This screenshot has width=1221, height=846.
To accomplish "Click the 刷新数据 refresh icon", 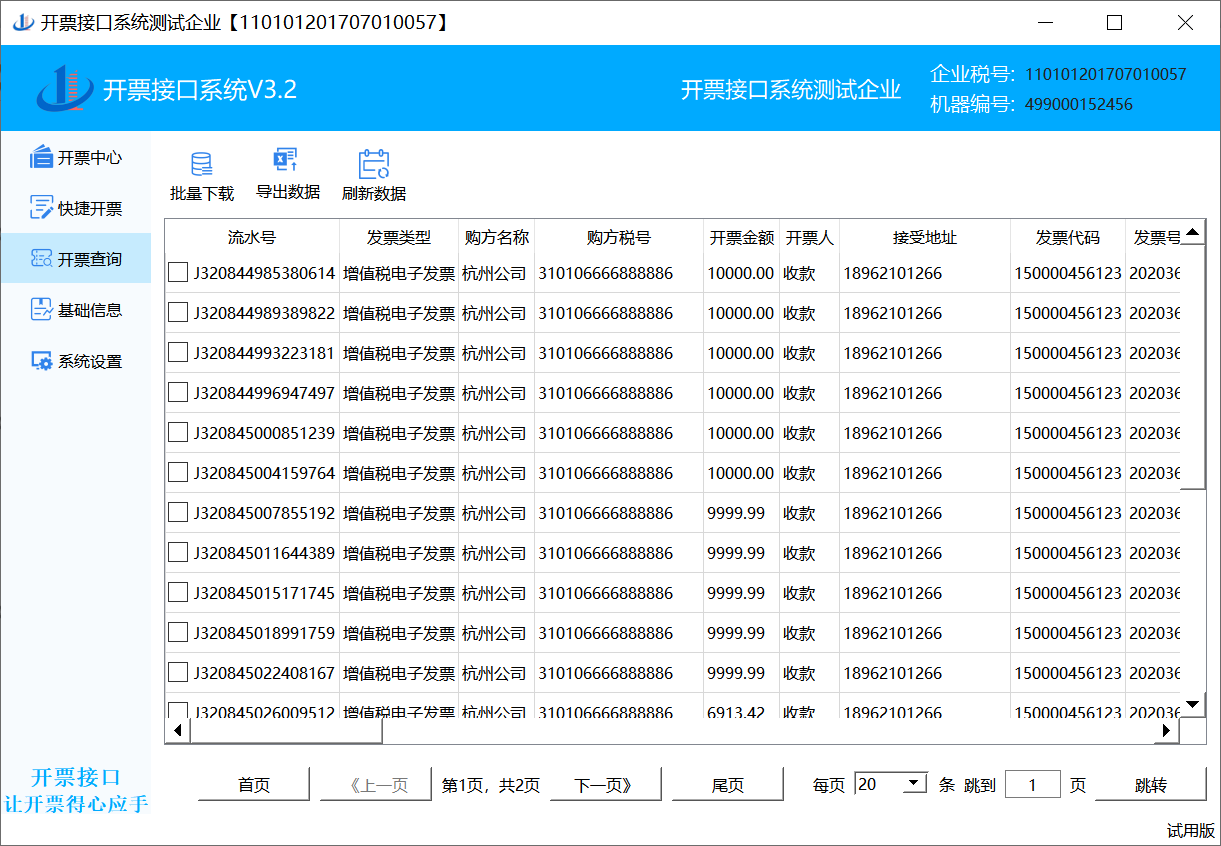I will [374, 164].
